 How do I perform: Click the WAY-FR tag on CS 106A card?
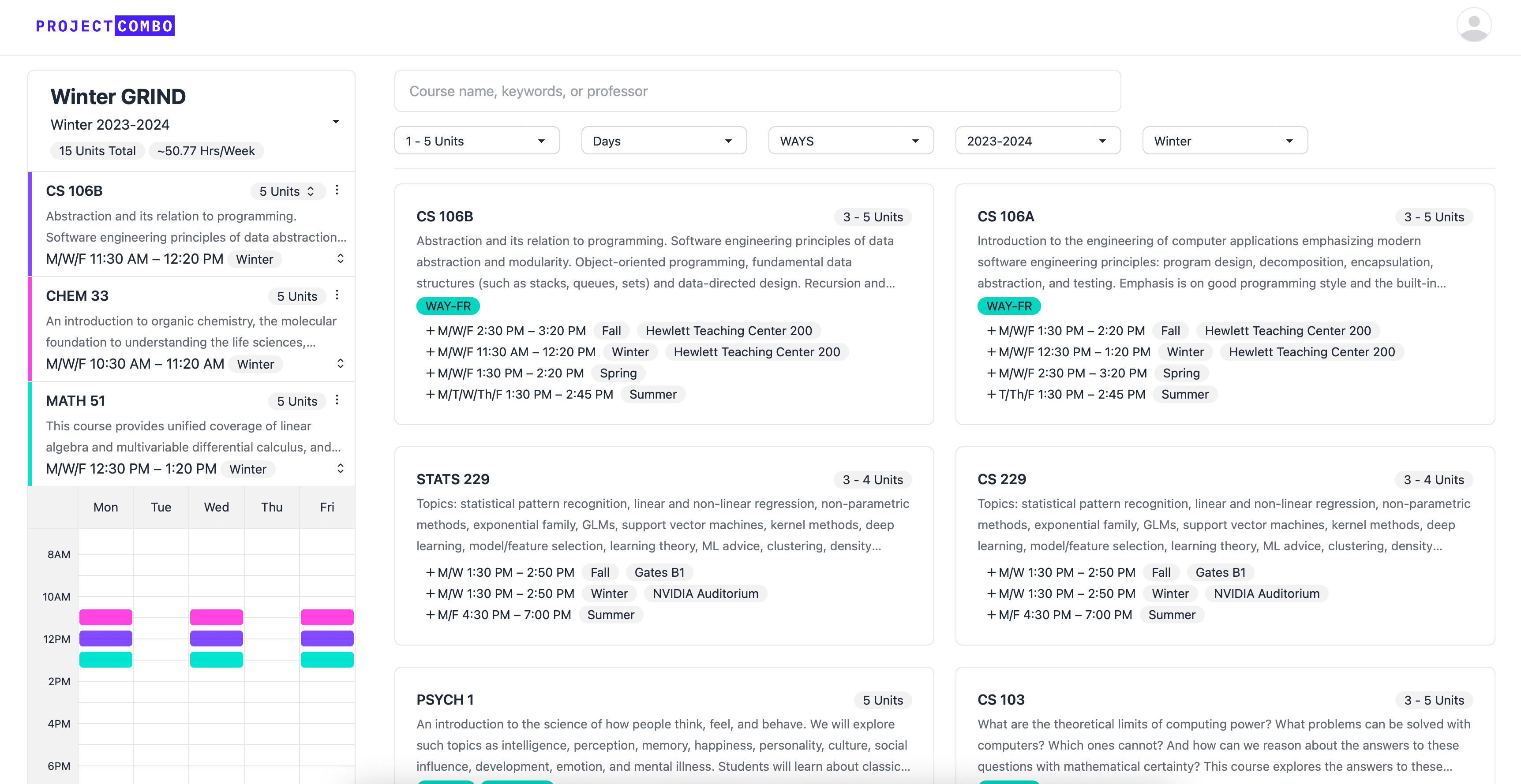coord(1009,306)
